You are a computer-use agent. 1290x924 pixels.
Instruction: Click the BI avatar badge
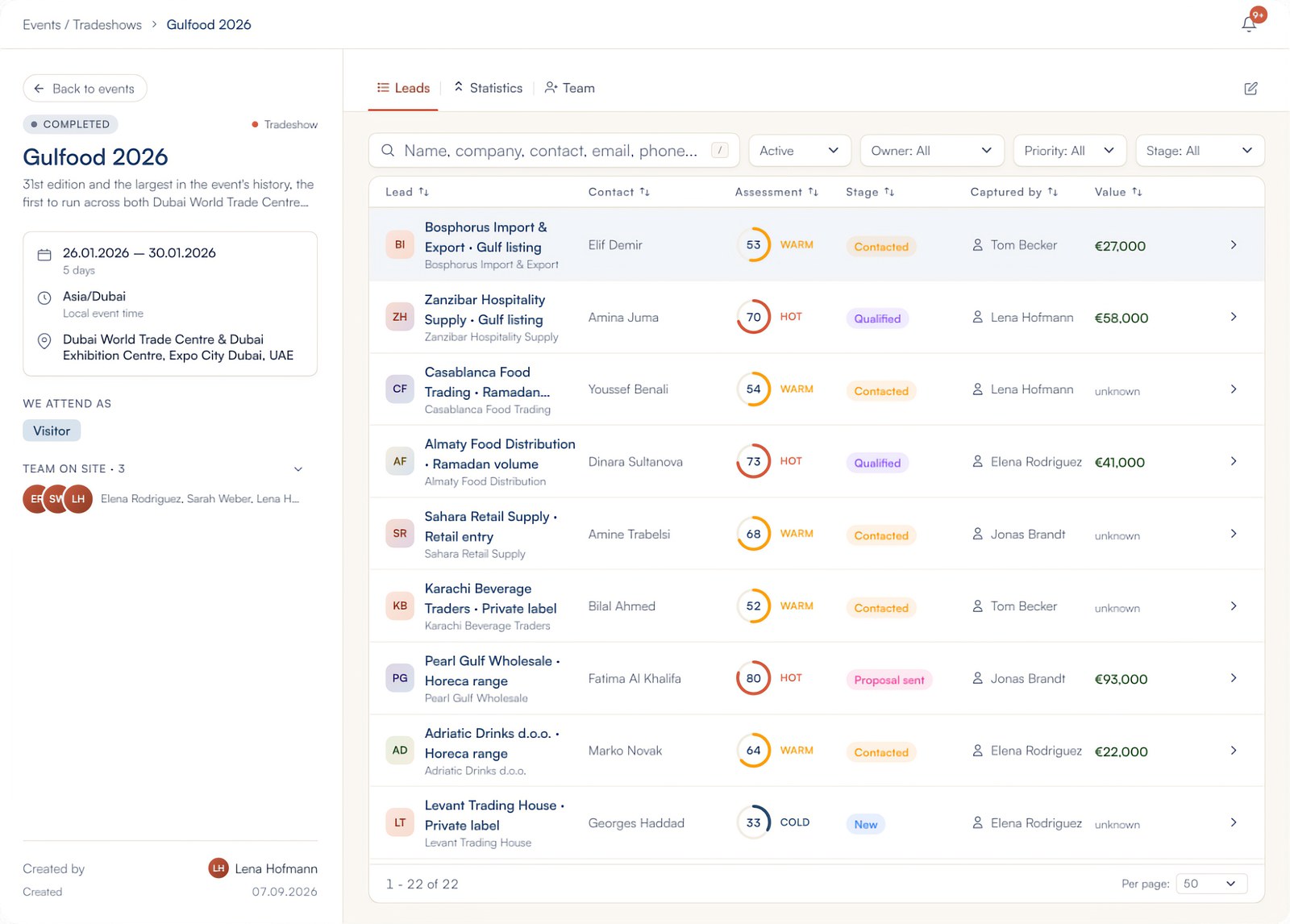(x=400, y=245)
